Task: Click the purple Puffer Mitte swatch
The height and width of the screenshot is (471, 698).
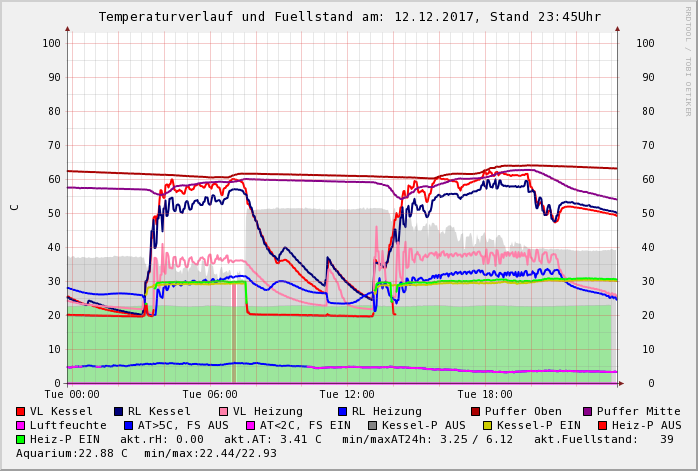Action: point(587,411)
